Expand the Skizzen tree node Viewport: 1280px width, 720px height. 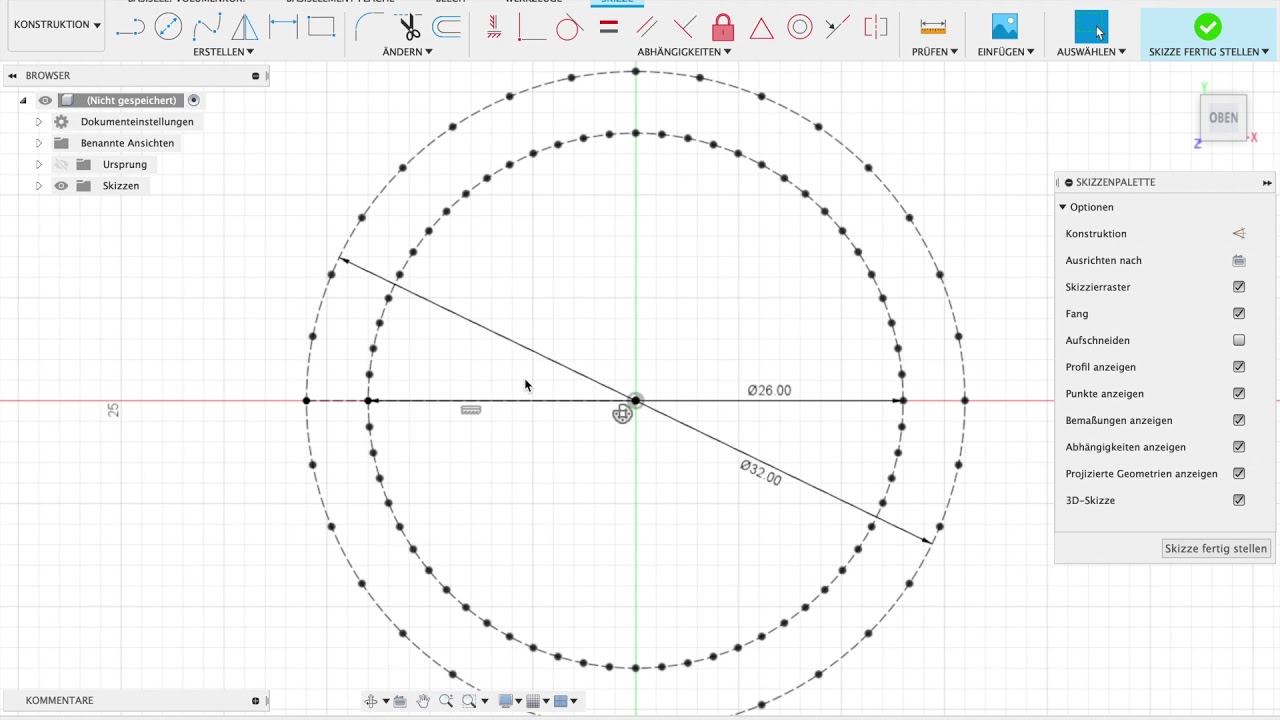[39, 186]
